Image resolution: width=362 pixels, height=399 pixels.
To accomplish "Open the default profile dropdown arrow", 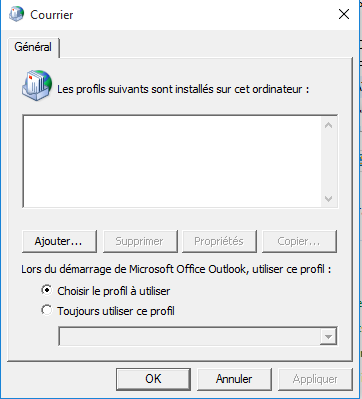I will click(x=328, y=336).
